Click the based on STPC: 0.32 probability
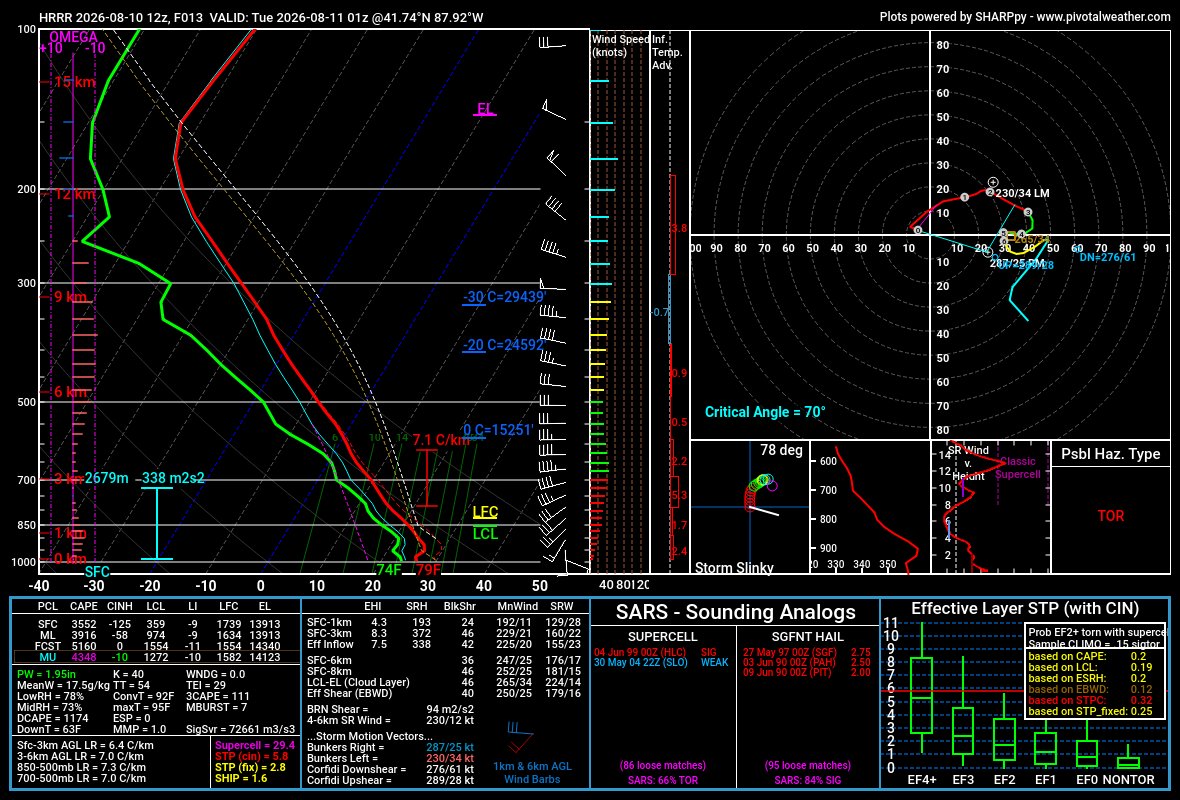 pos(1090,700)
